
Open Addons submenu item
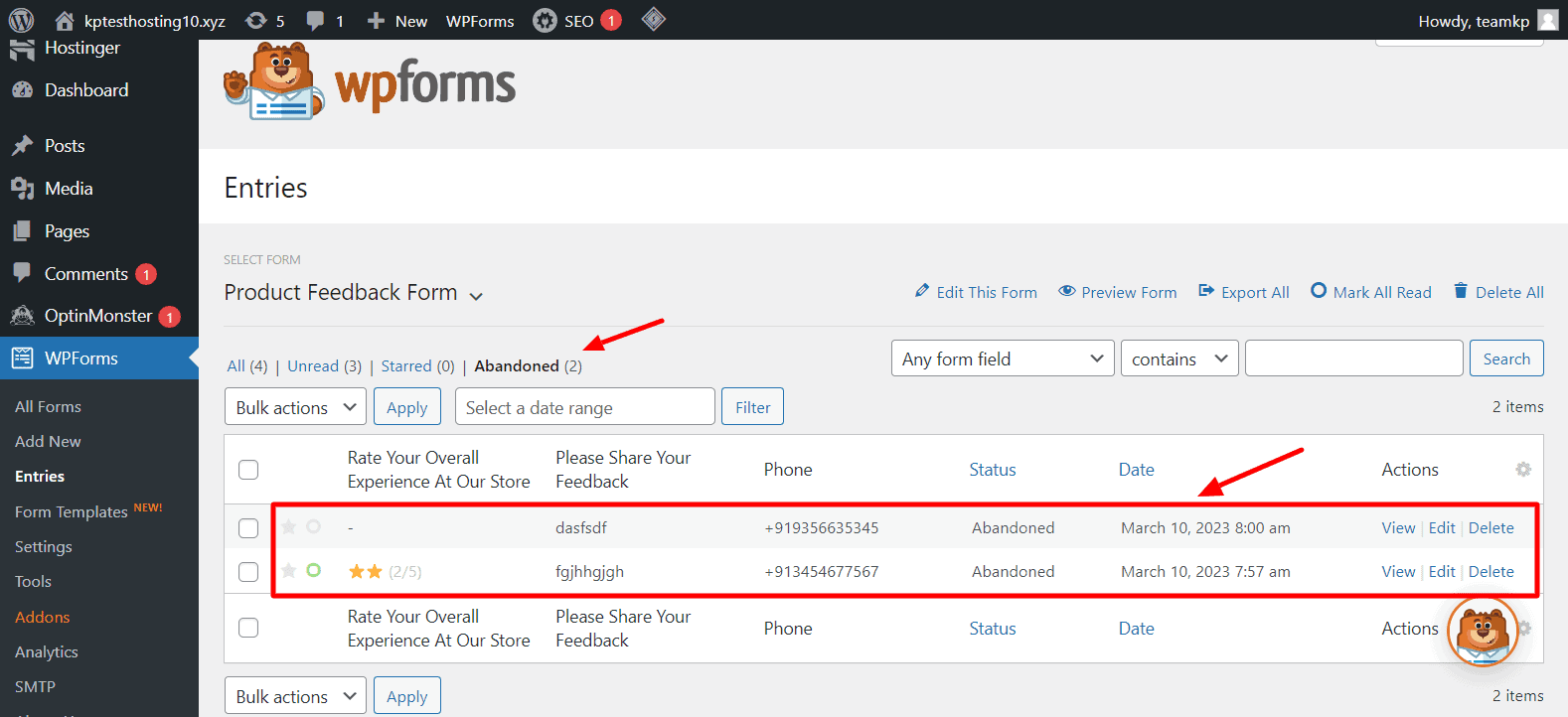[x=42, y=618]
